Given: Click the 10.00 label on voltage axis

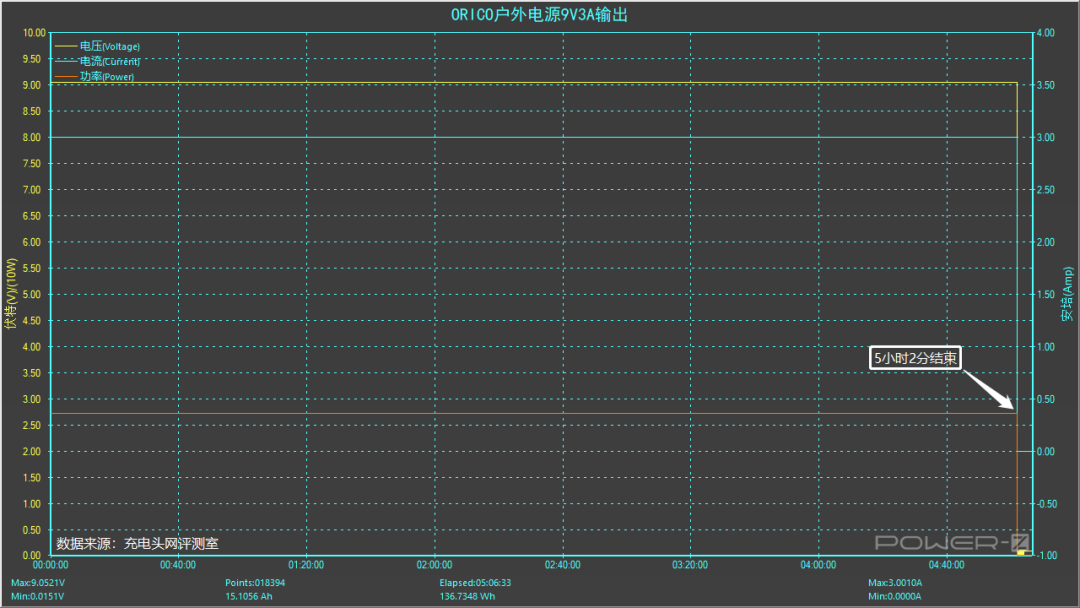Looking at the screenshot, I should [34, 32].
